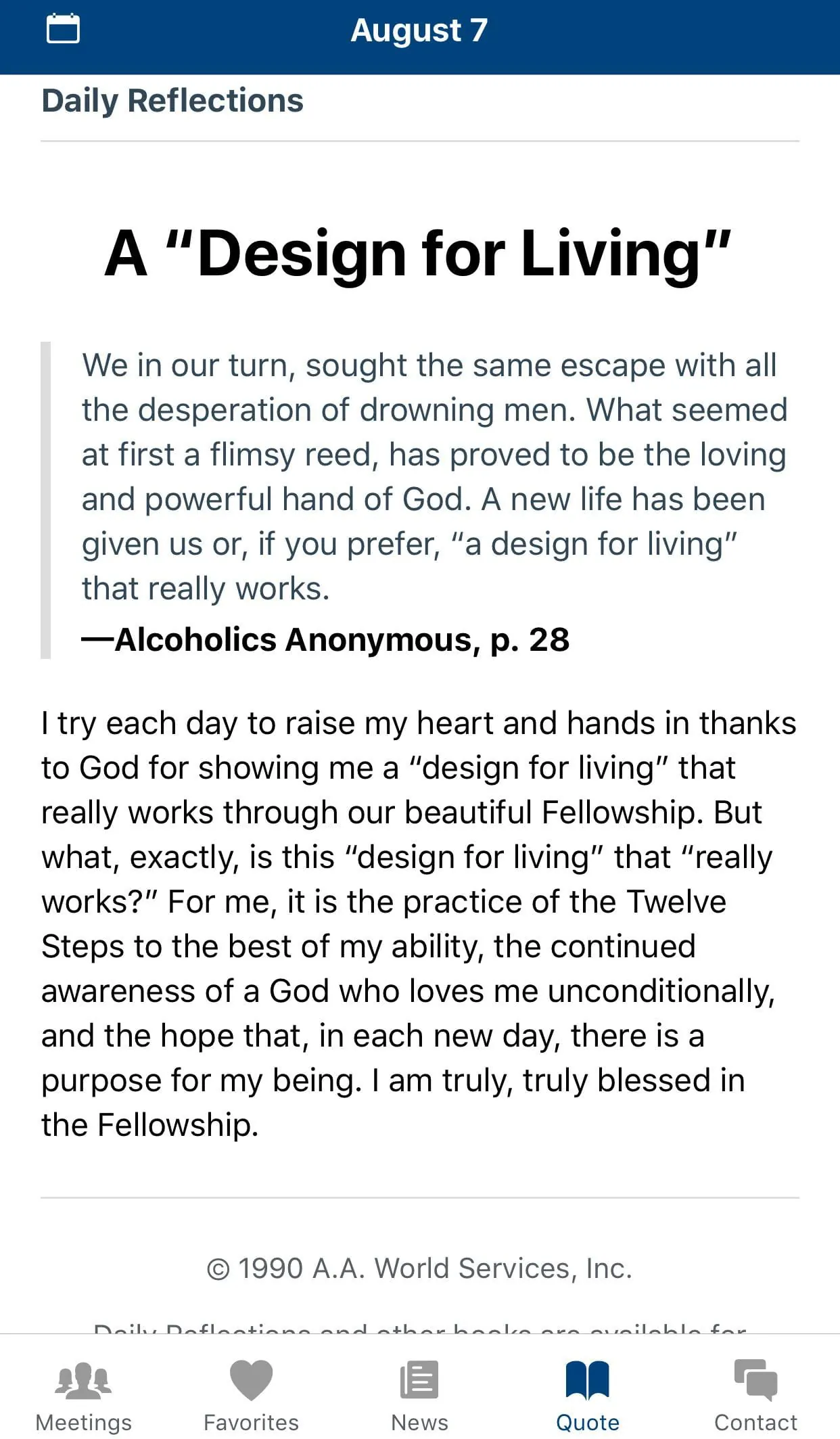This screenshot has height=1439, width=840.
Task: Click the 1990 A.A. World Services copyright
Action: [x=419, y=1269]
